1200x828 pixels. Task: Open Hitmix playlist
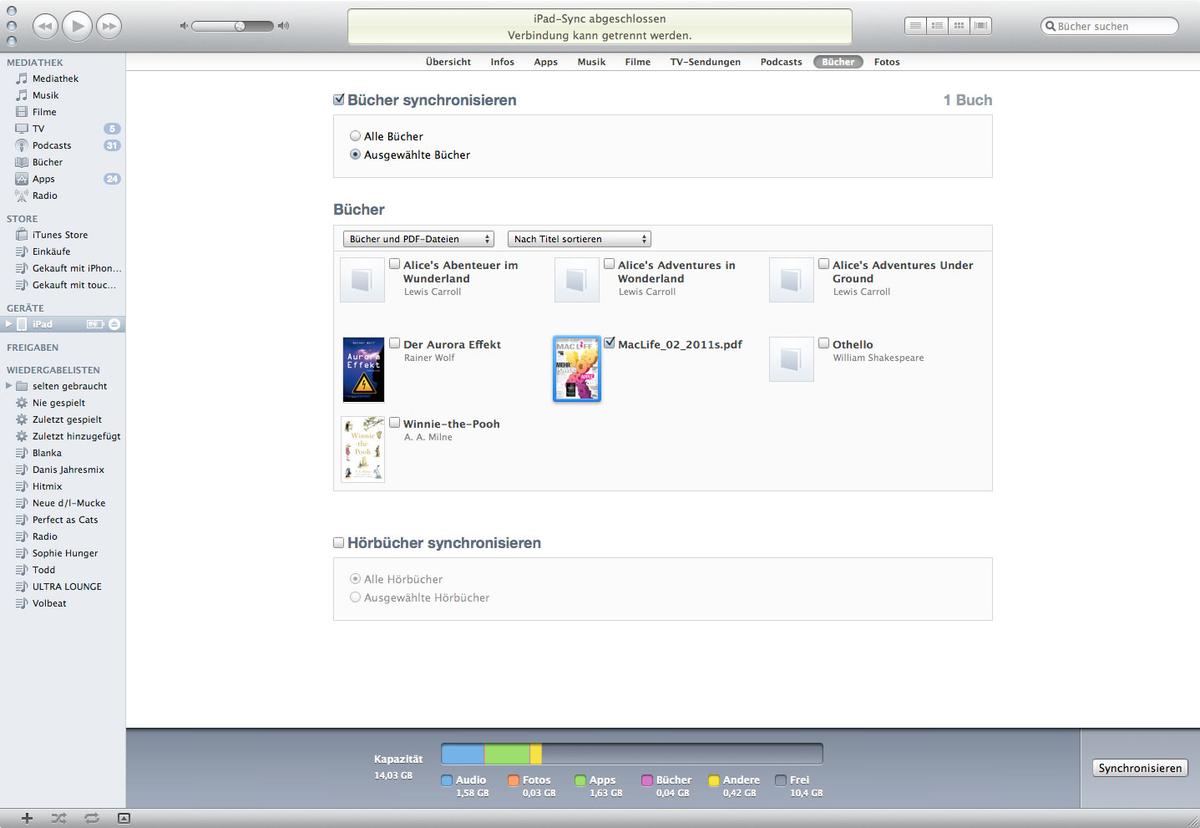click(x=47, y=486)
